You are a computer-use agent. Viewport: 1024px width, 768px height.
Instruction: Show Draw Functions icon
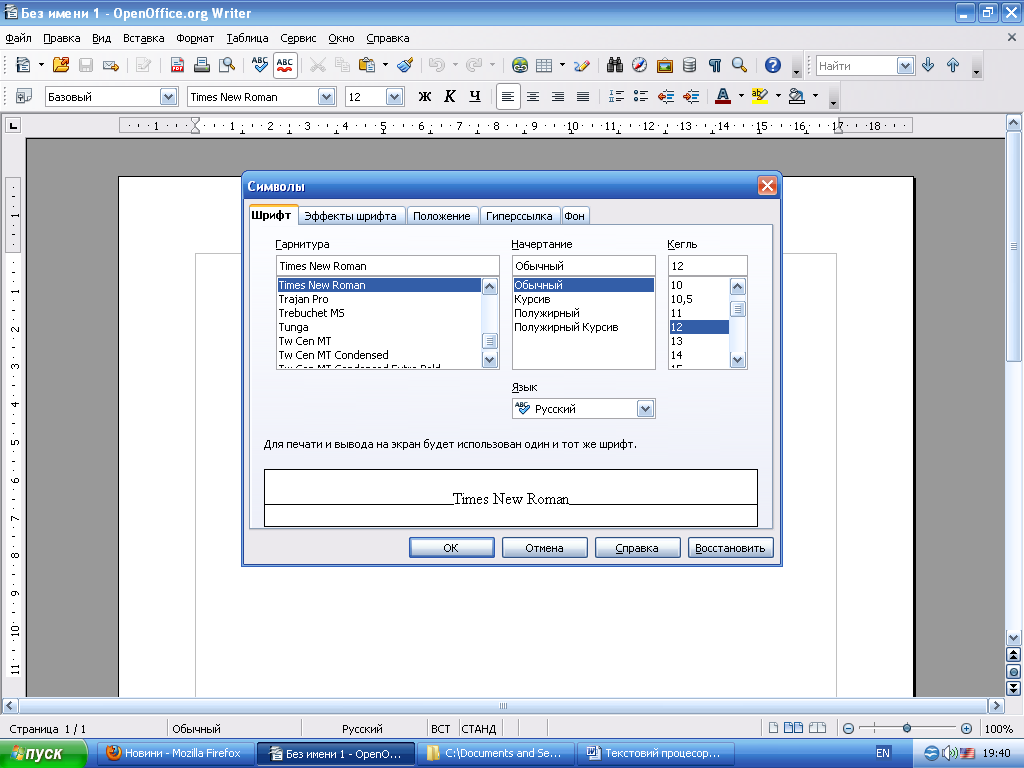(581, 65)
